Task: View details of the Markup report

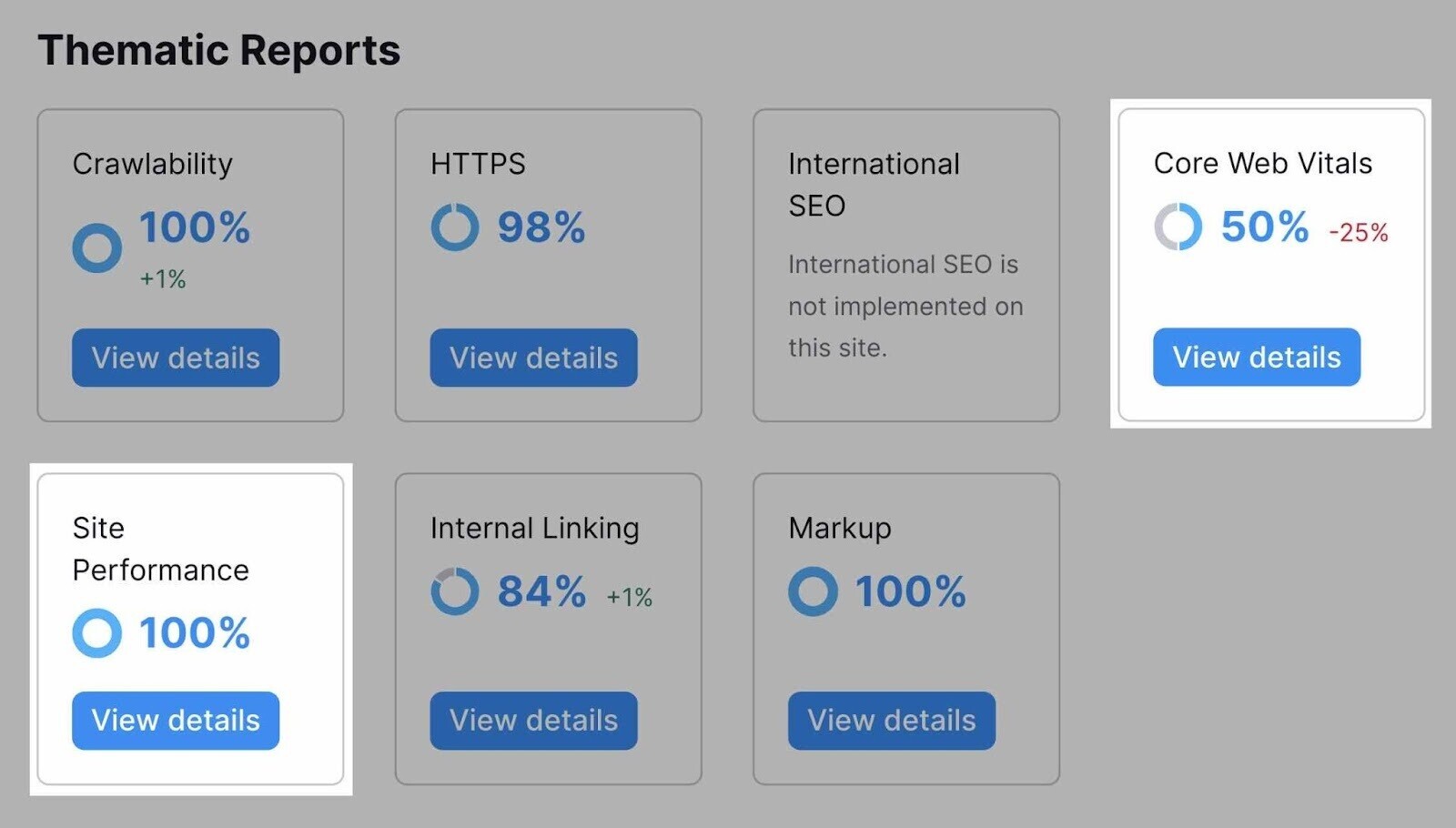Action: 890,721
